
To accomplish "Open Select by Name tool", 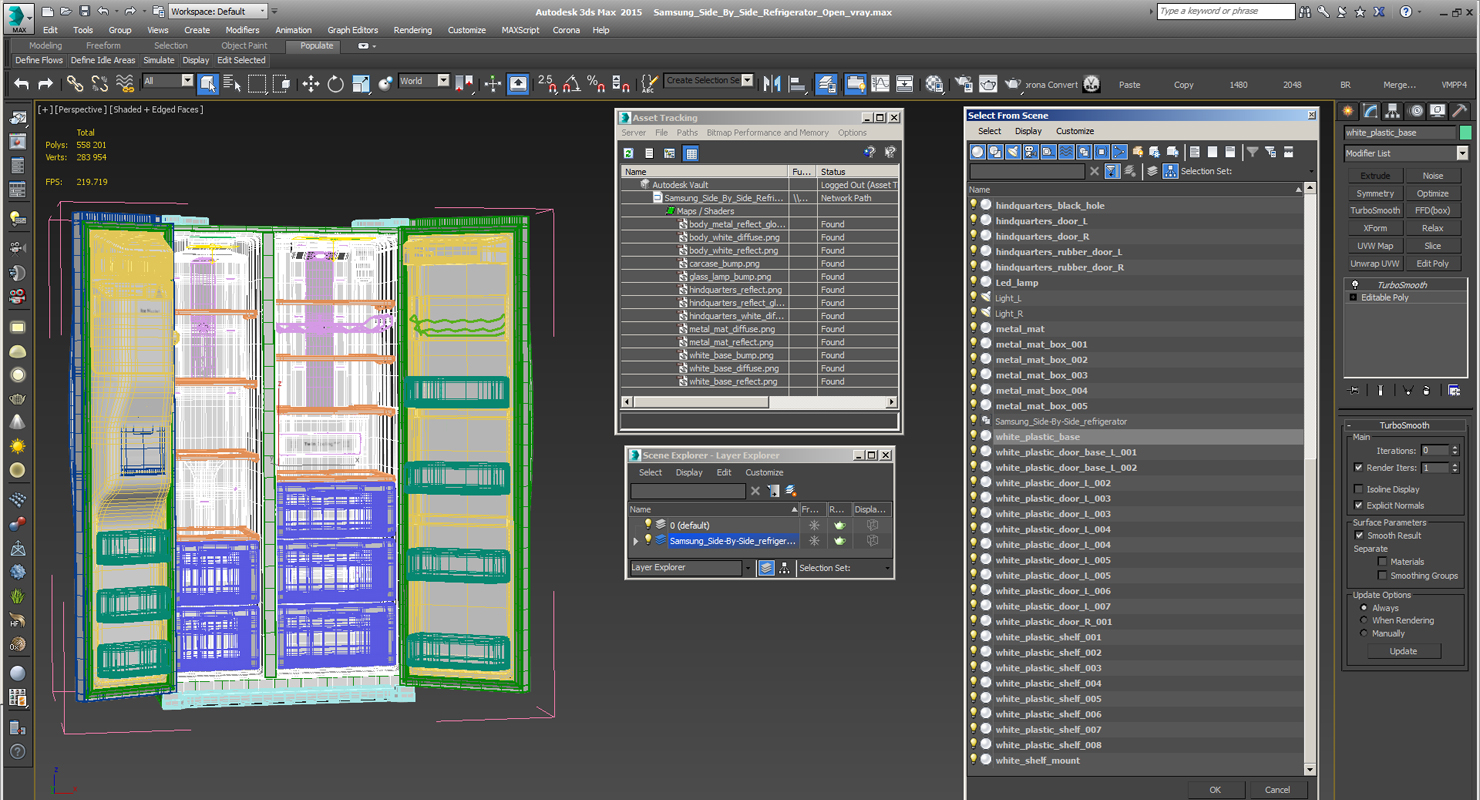I will (x=232, y=84).
